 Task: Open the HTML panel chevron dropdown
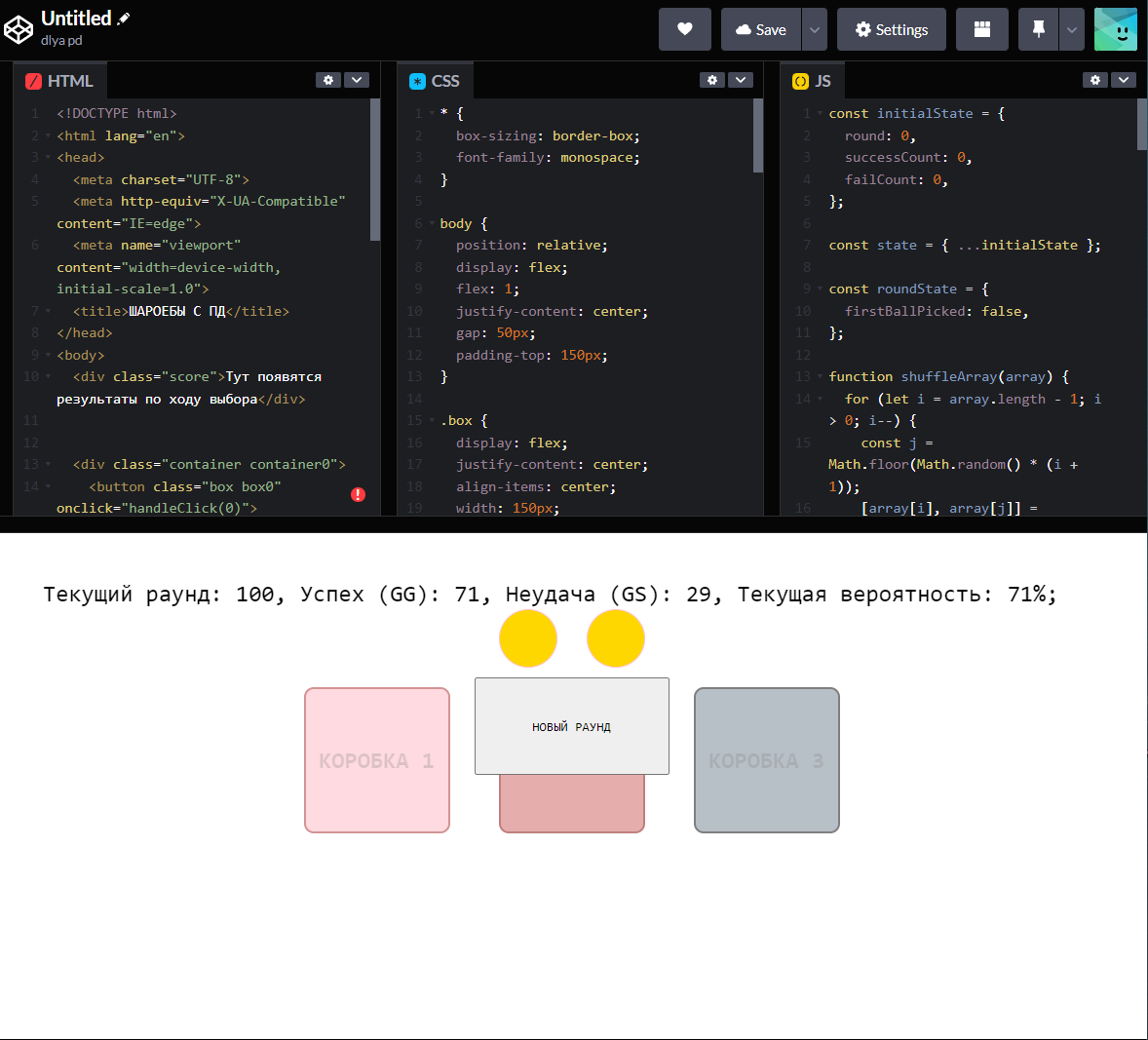click(x=357, y=80)
